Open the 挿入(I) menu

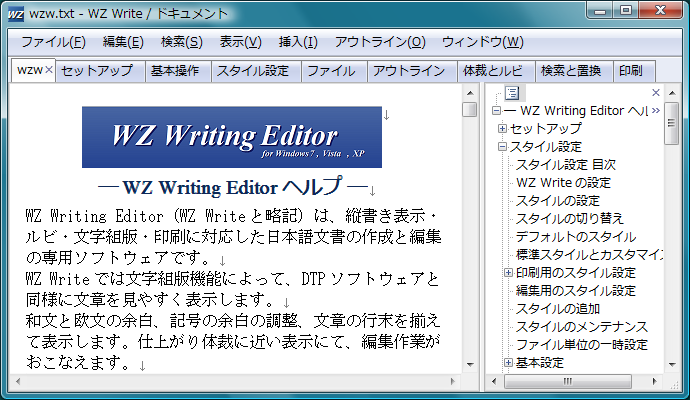pos(298,42)
